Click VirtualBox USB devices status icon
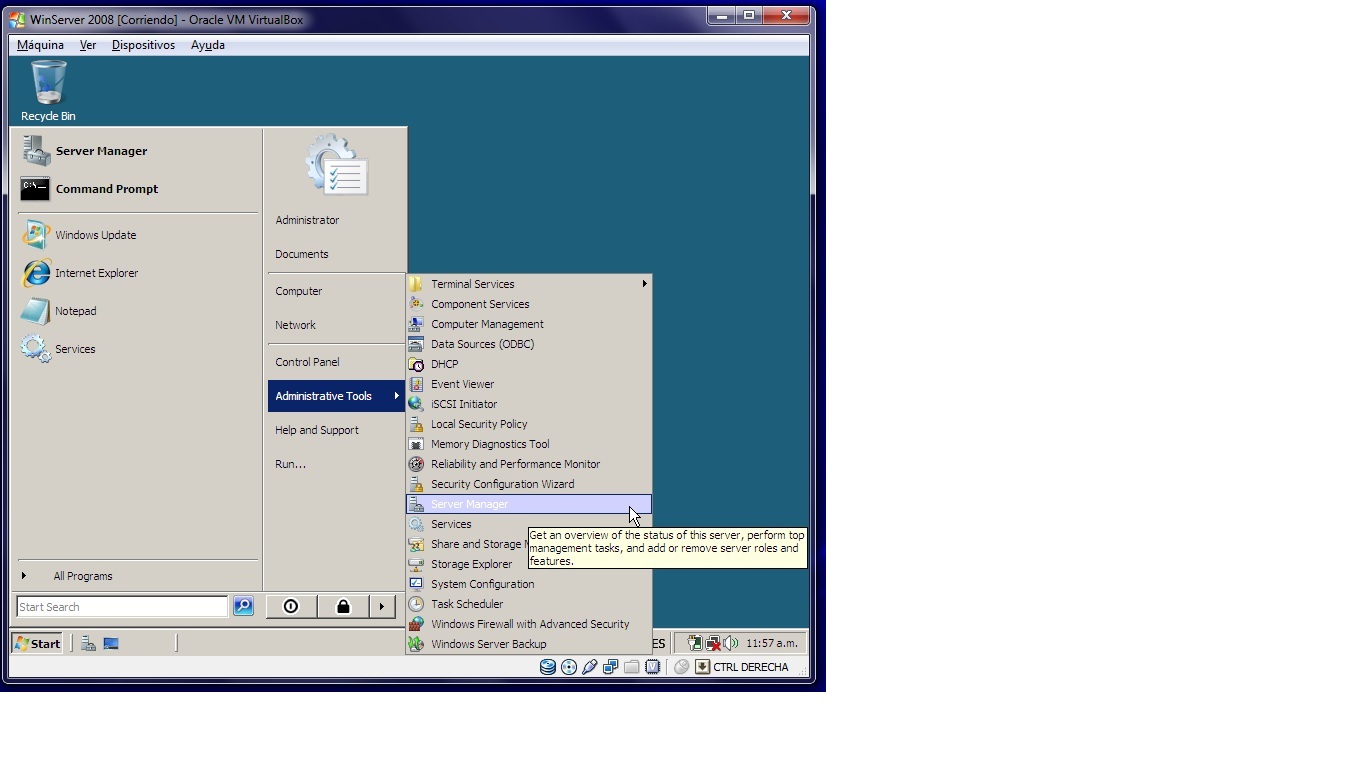This screenshot has height=768, width=1366. [x=590, y=667]
